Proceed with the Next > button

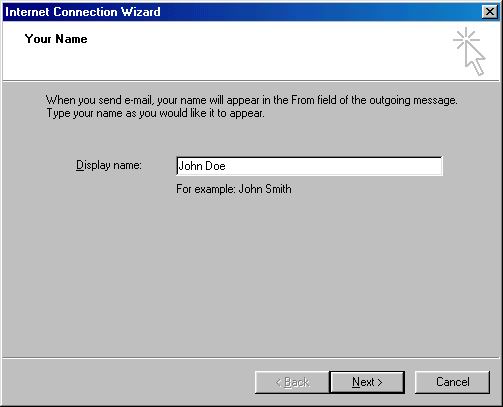tap(367, 382)
